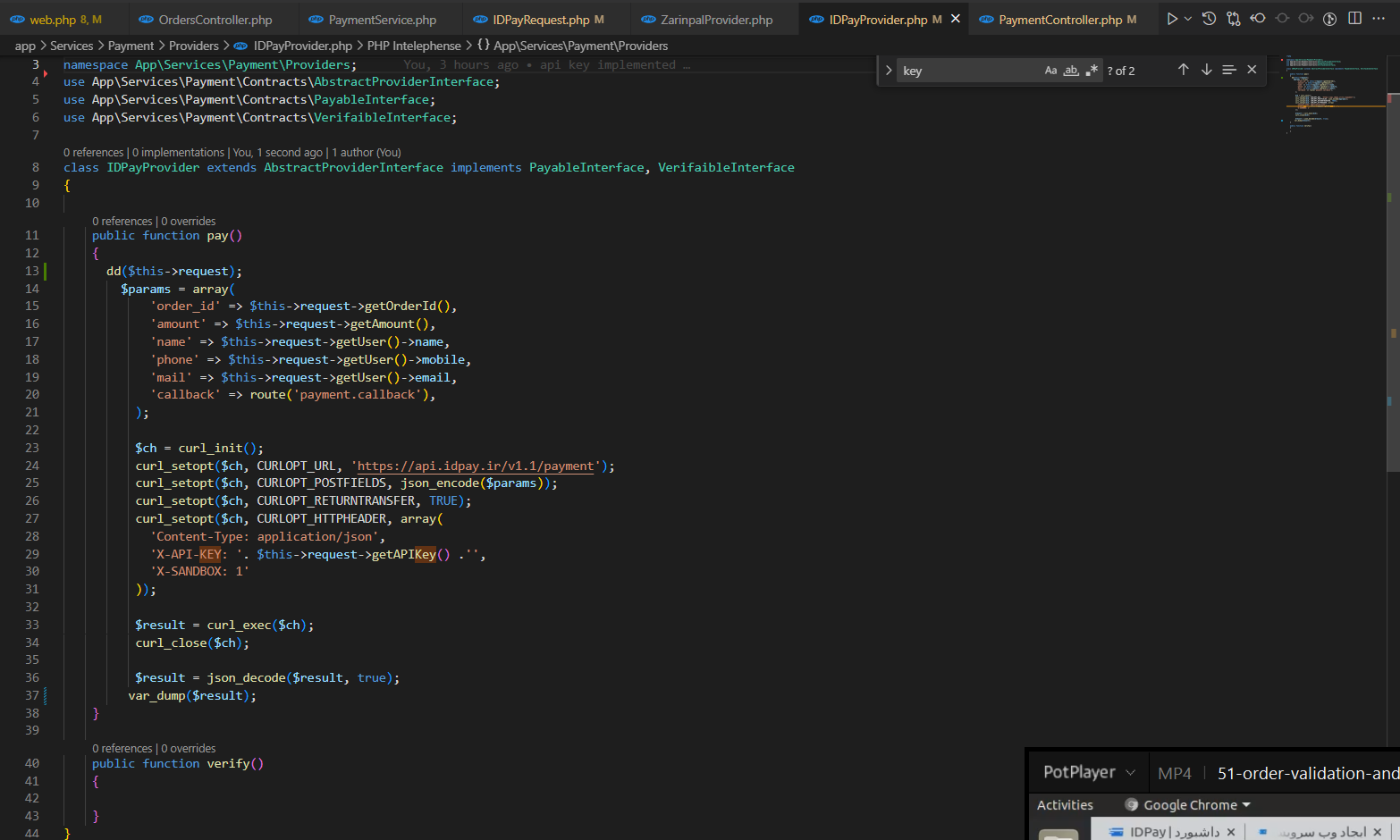Toggle Use Regular Expression in find widget
1400x840 pixels.
pos(1092,71)
